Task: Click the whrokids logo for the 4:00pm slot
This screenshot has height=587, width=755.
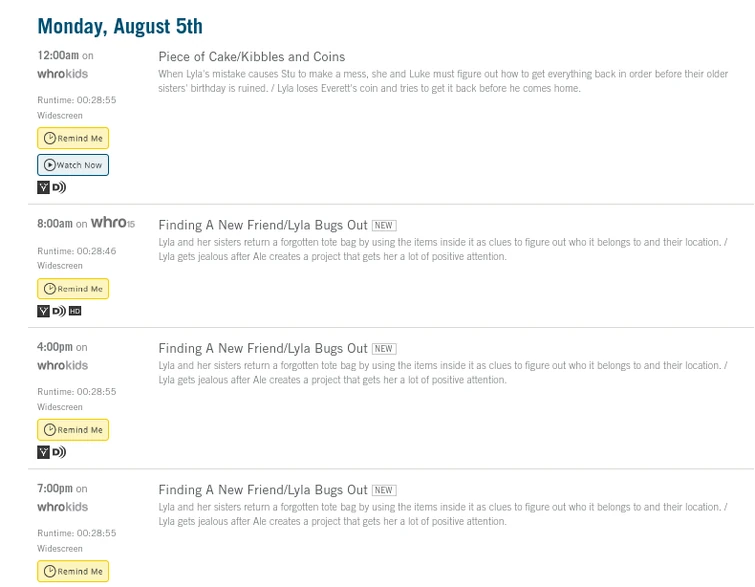Action: tap(63, 365)
